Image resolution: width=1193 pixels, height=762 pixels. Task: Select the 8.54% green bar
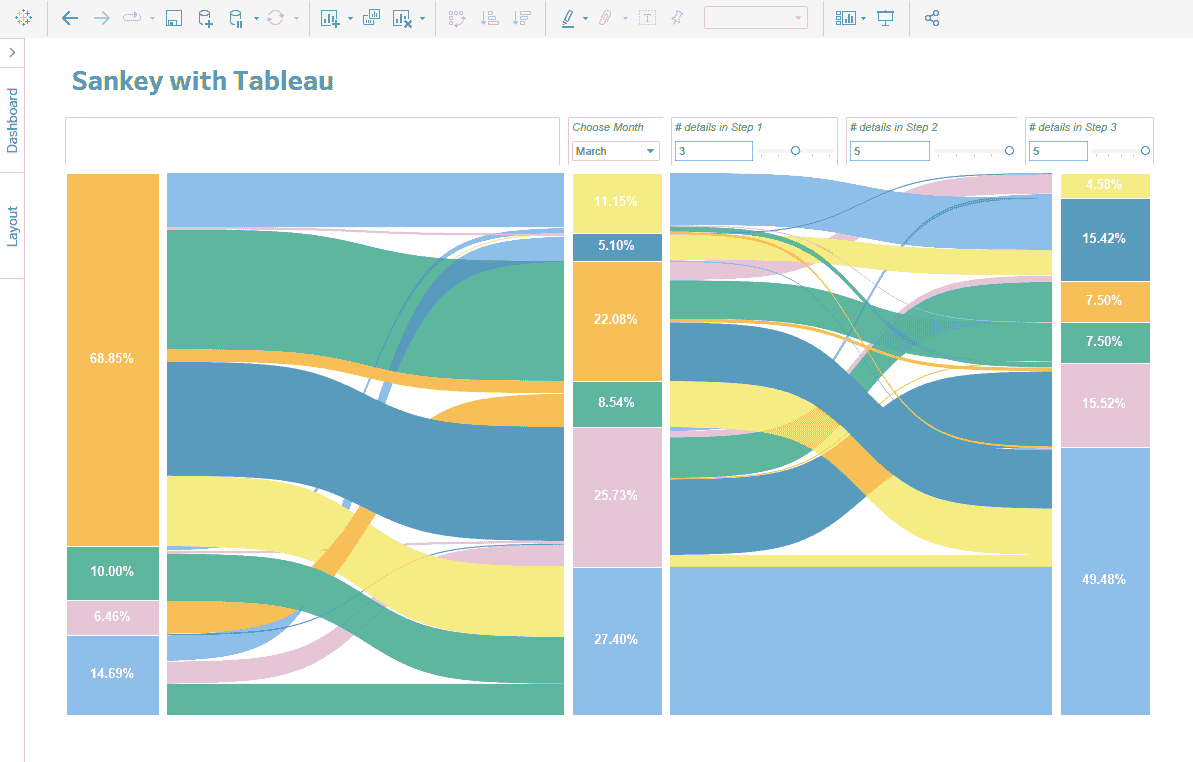coord(617,404)
